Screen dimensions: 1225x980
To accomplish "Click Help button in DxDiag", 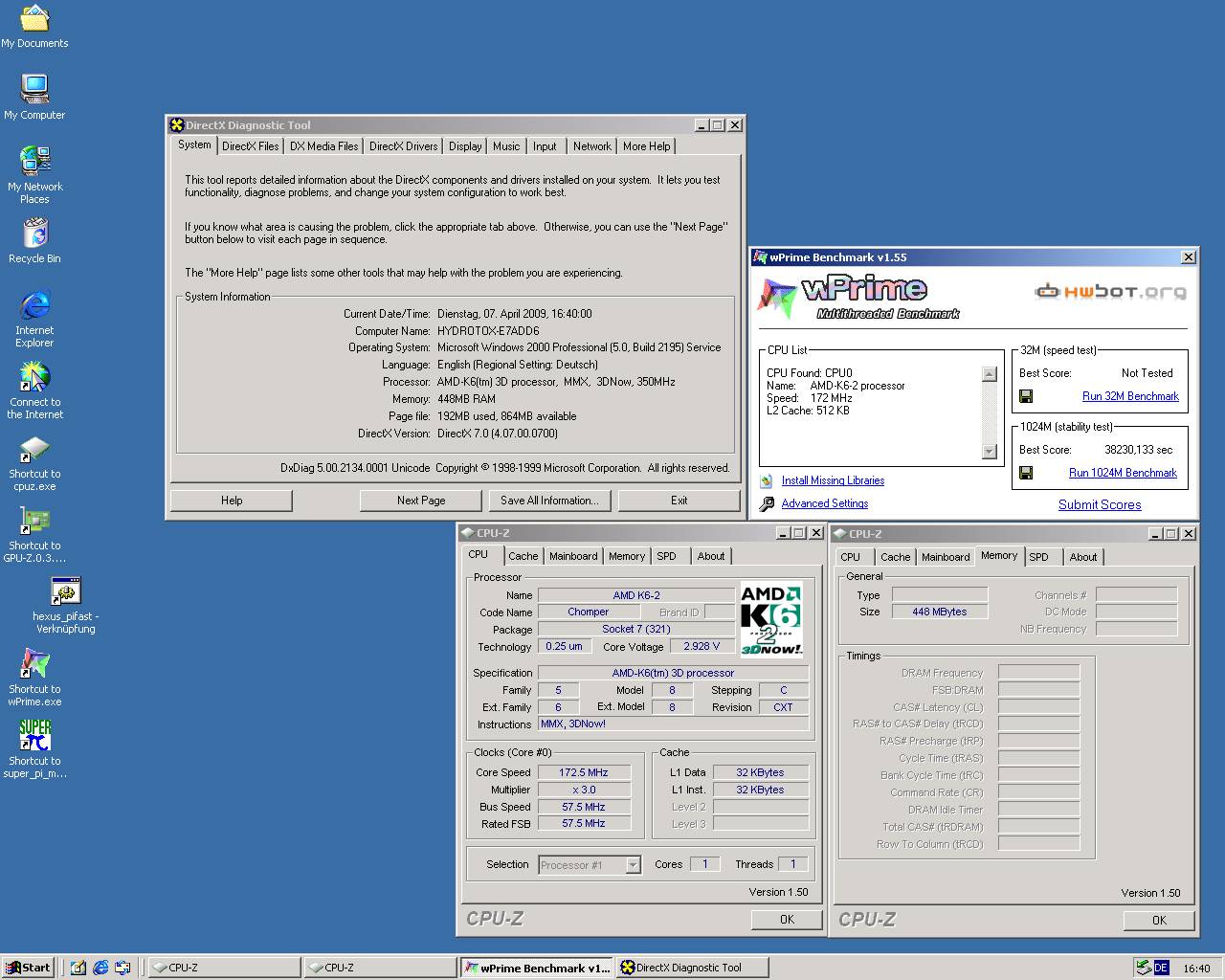I will [x=232, y=501].
